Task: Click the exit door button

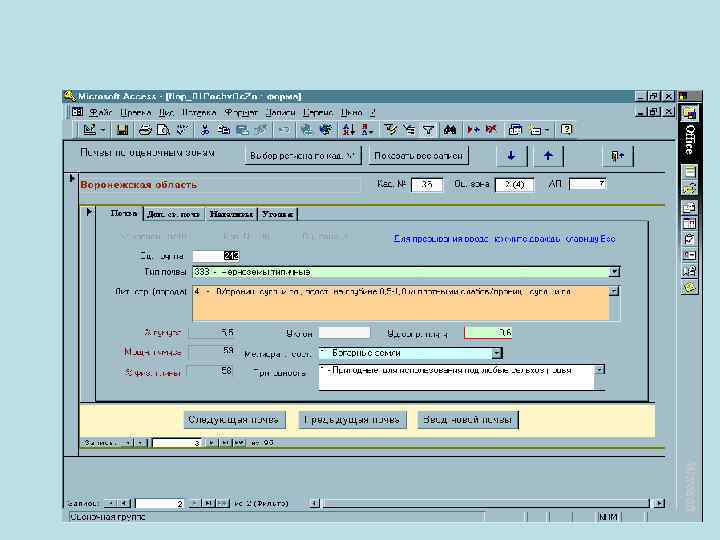Action: coord(617,156)
